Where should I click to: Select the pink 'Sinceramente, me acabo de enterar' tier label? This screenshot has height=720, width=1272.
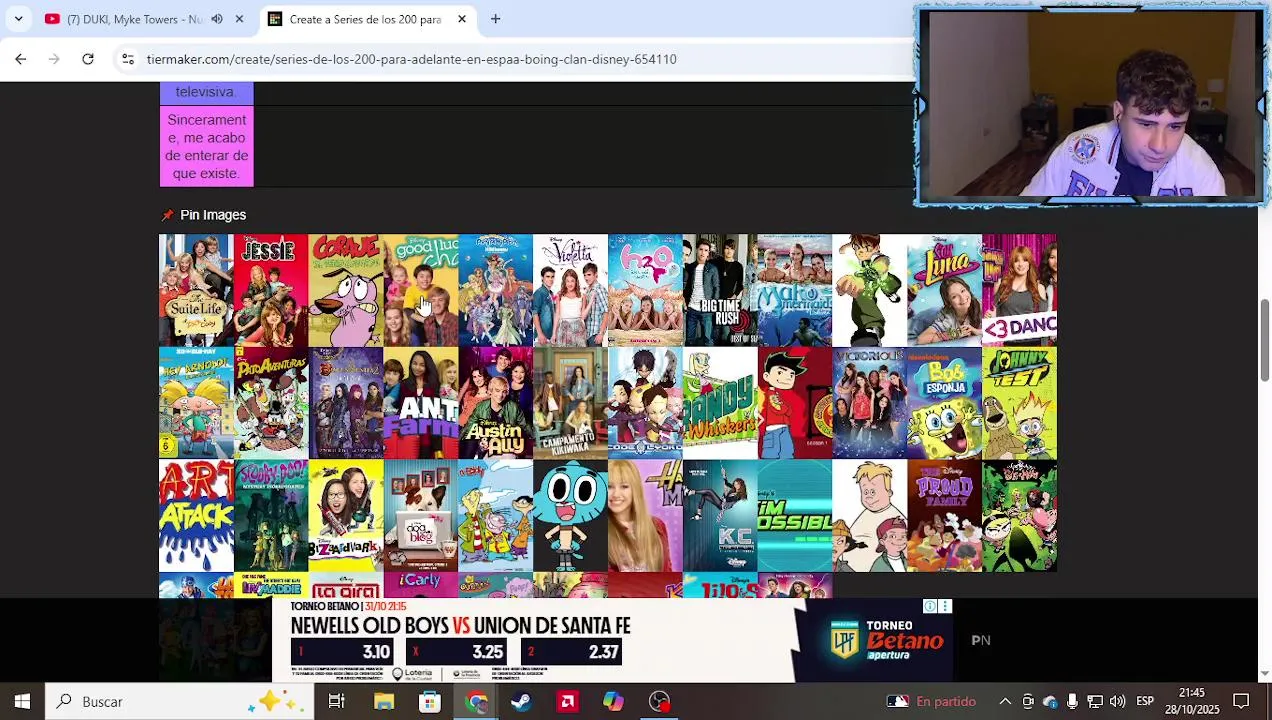(x=207, y=147)
